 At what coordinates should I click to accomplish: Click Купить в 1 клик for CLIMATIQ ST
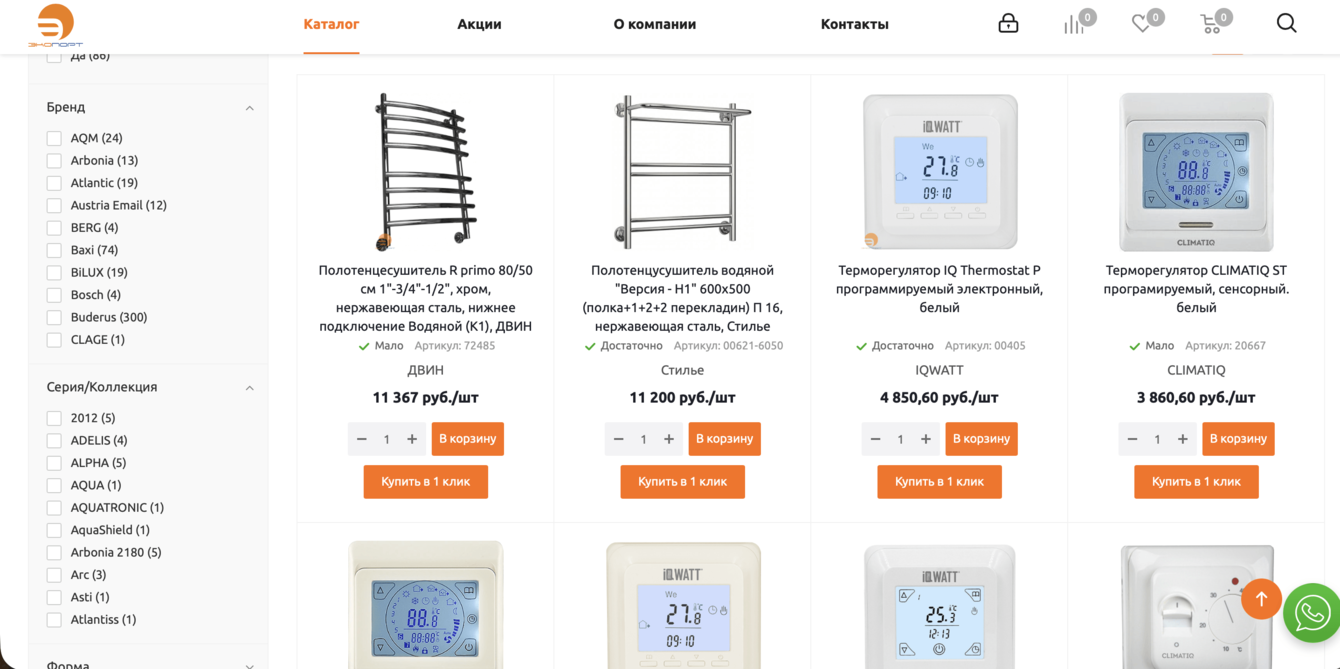click(x=1196, y=482)
